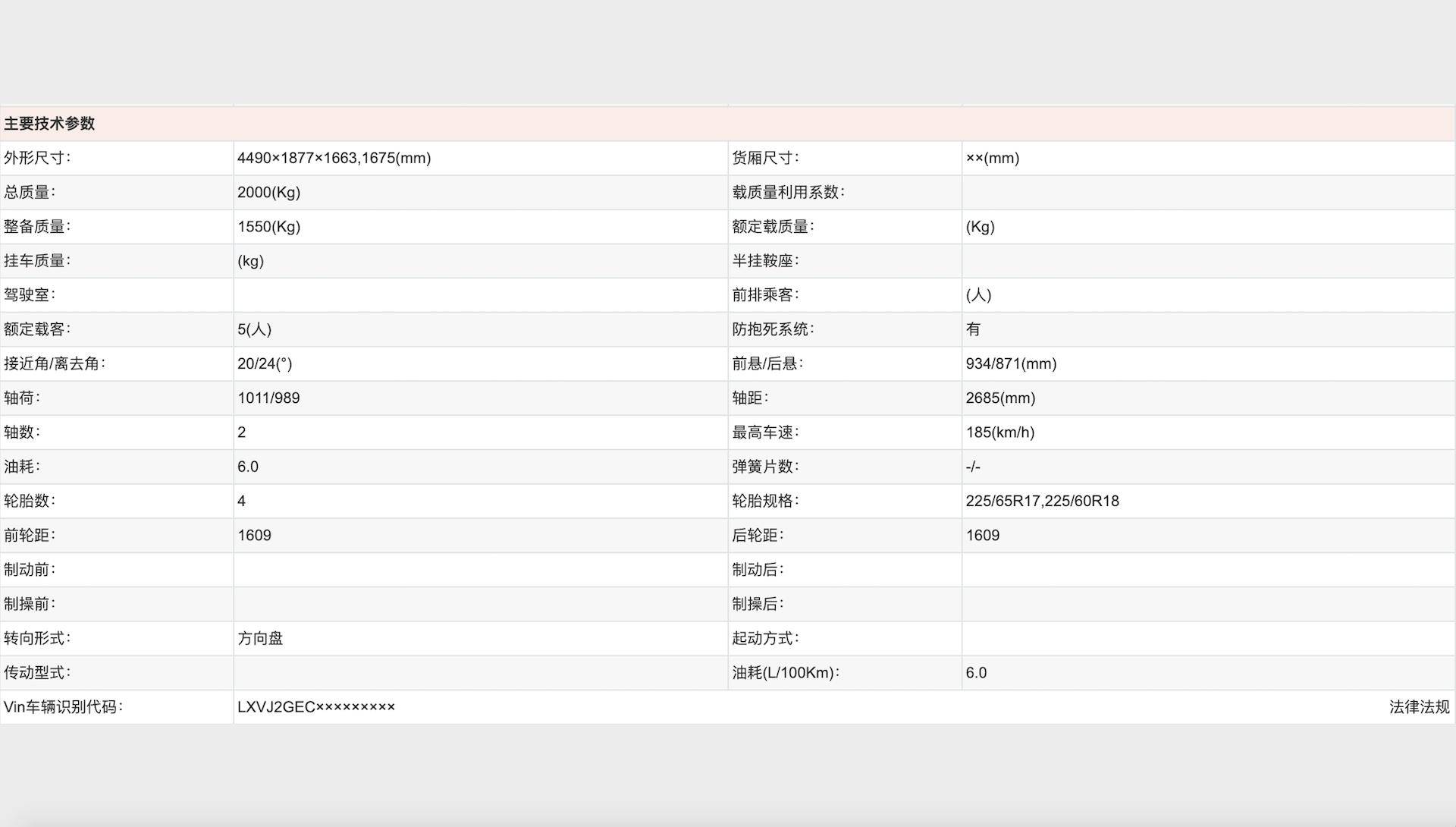Select the 制操后 label

(x=758, y=604)
